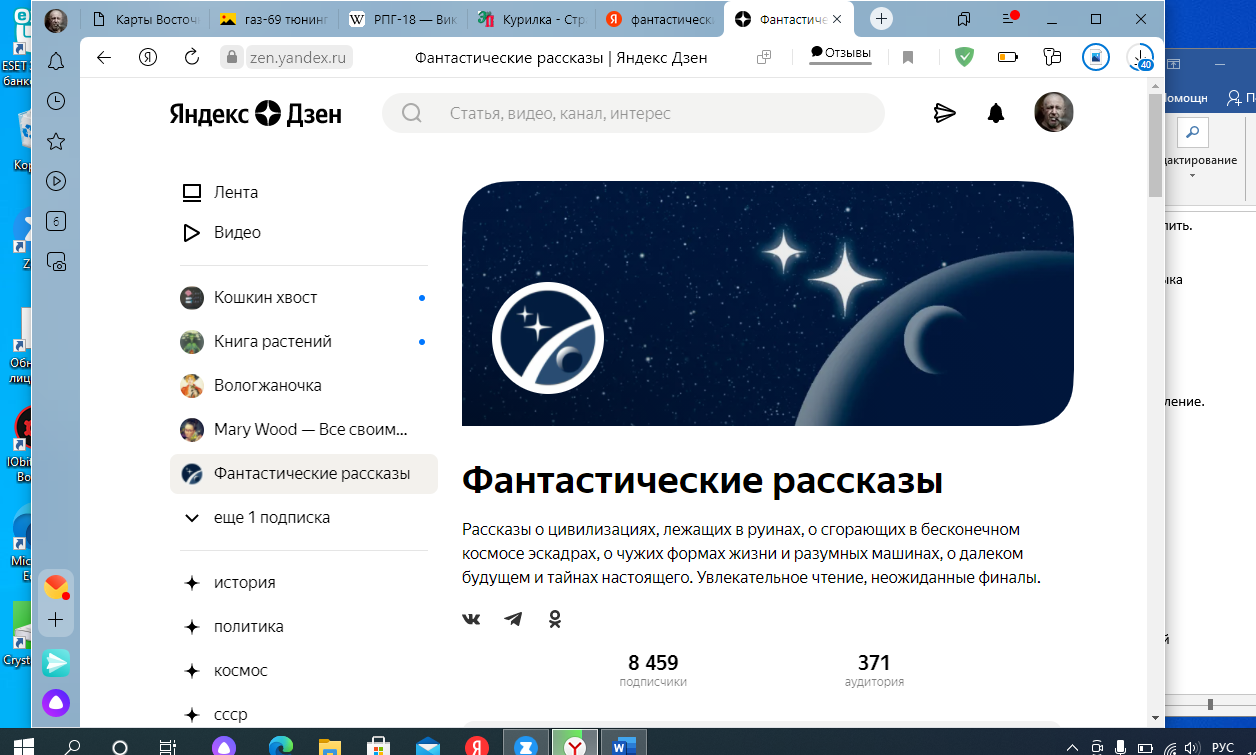This screenshot has height=755, width=1256.
Task: Open browser sidebar notifications bell
Action: click(56, 60)
